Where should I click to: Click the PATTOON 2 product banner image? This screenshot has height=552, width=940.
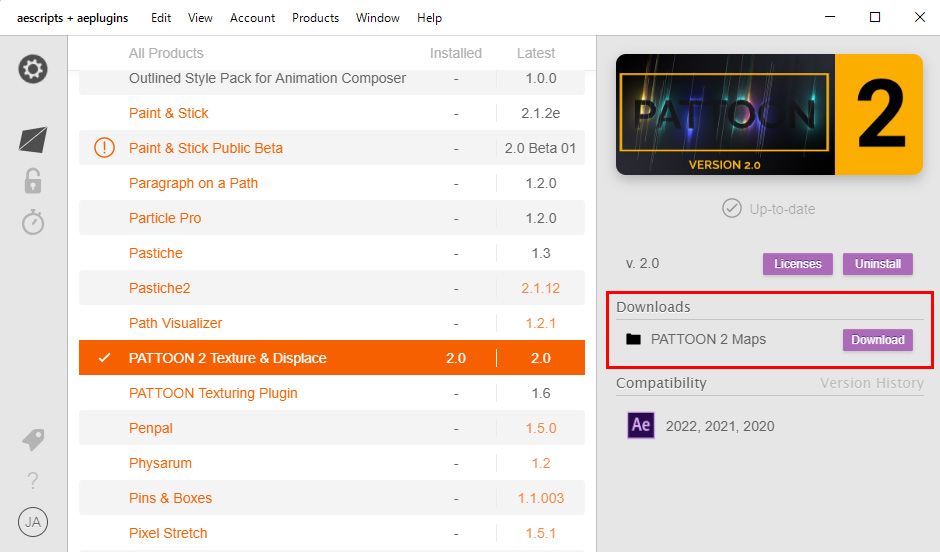pos(769,114)
